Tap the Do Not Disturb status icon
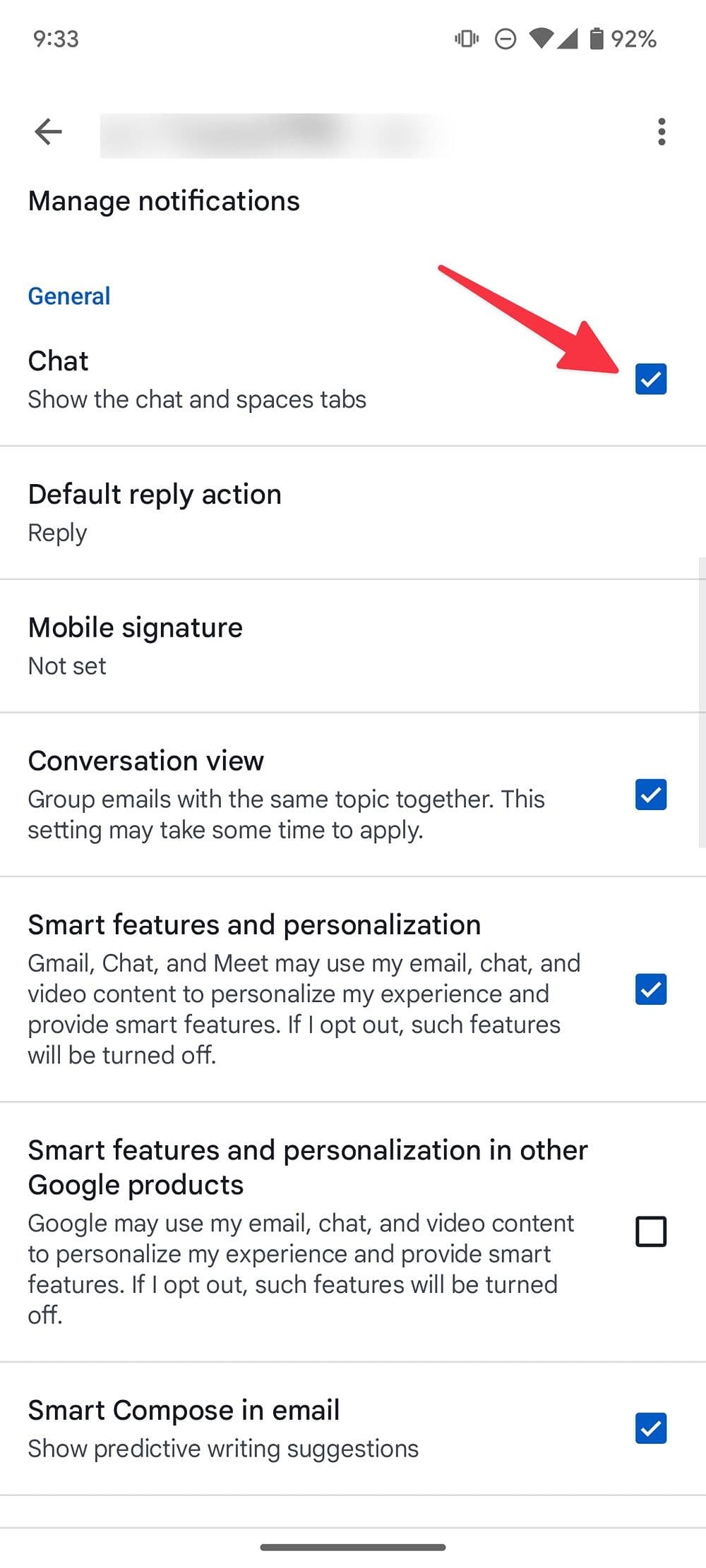Image resolution: width=706 pixels, height=1568 pixels. (505, 39)
